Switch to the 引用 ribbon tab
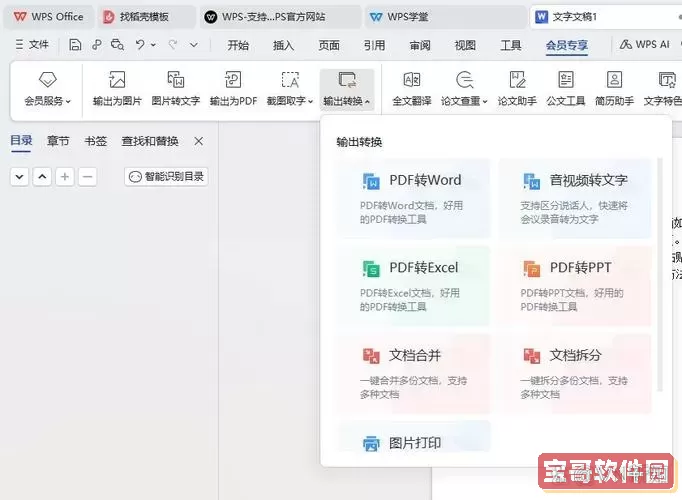Image resolution: width=682 pixels, height=500 pixels. point(374,45)
